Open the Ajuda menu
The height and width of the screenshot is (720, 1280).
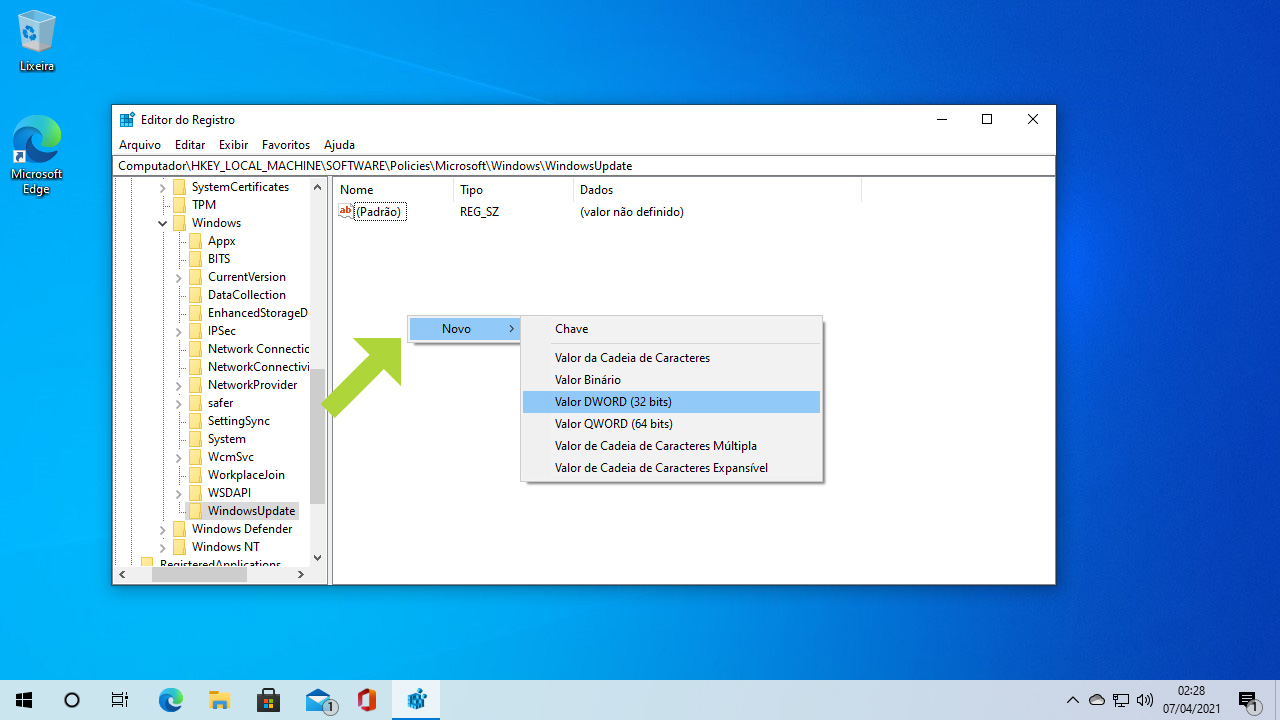(x=340, y=145)
